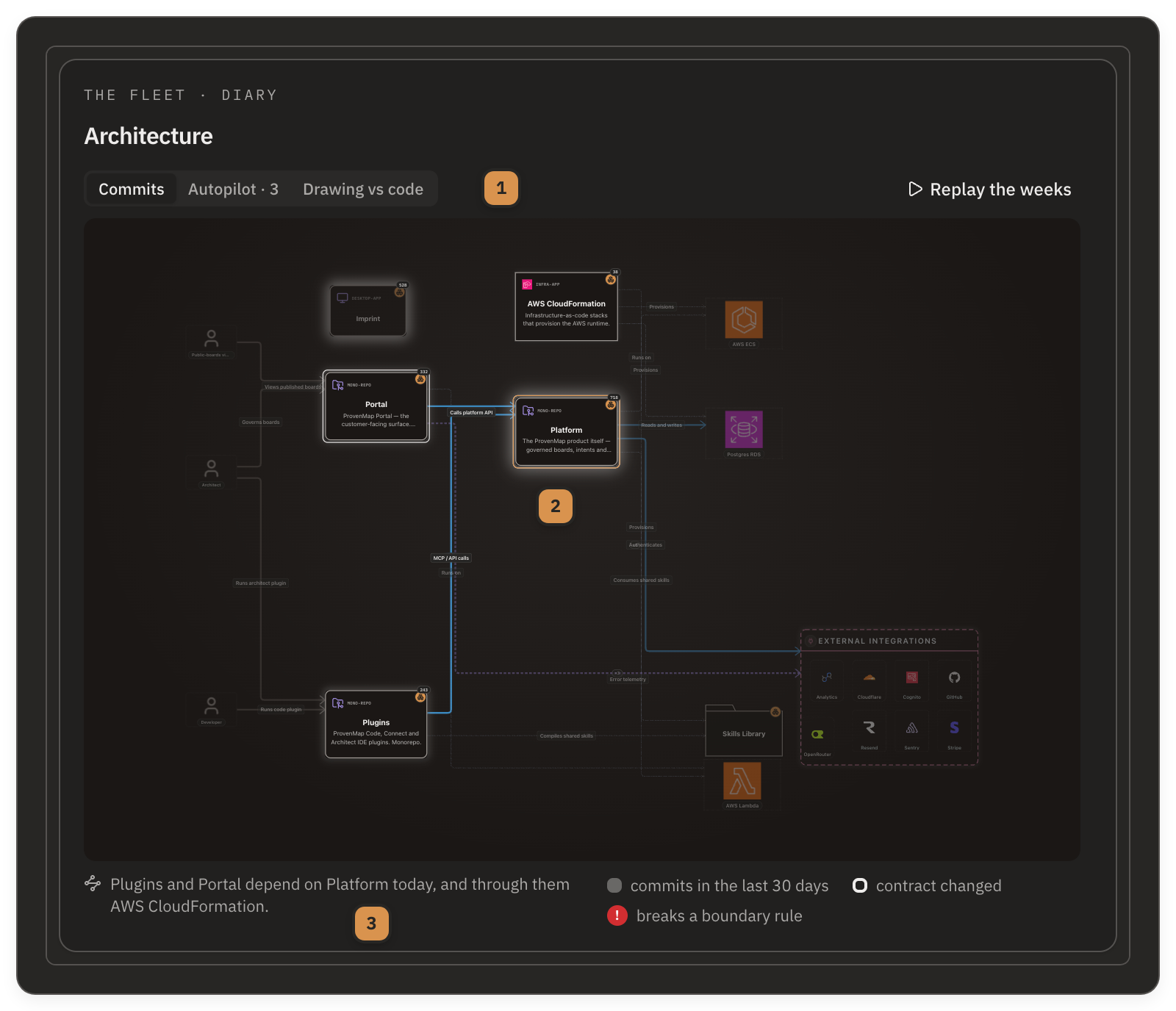Select the Portal mono-repo node
Image resolution: width=1176 pixels, height=1011 pixels.
(x=376, y=406)
